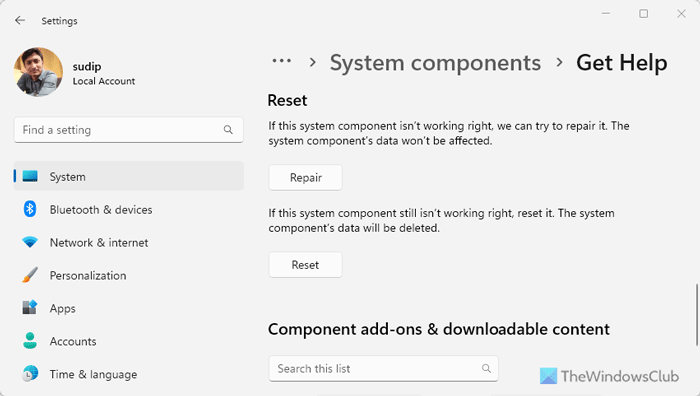Click the magnifier in Search this list
The height and width of the screenshot is (396, 700).
(486, 368)
